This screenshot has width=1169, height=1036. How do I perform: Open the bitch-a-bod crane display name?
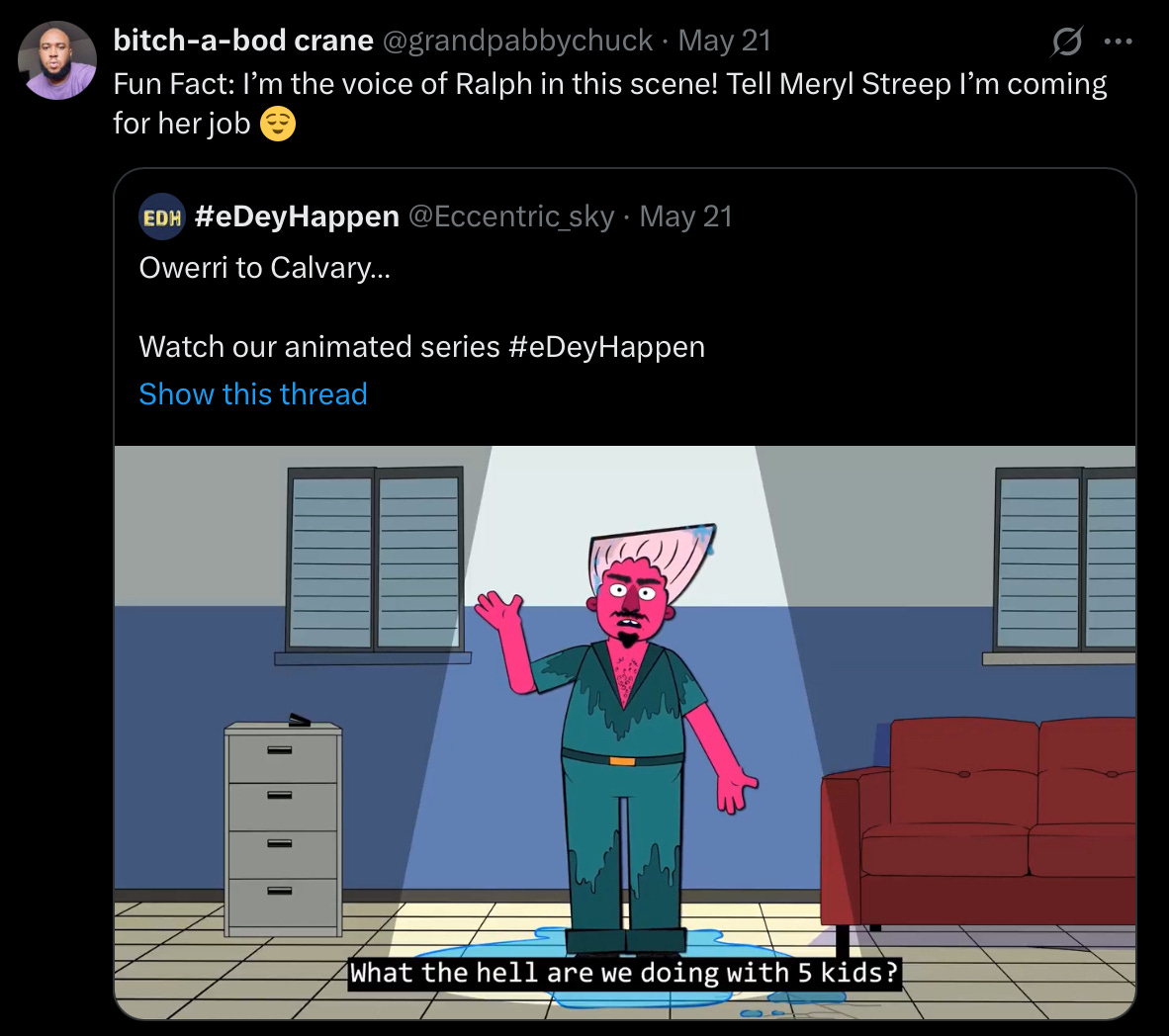[x=243, y=41]
